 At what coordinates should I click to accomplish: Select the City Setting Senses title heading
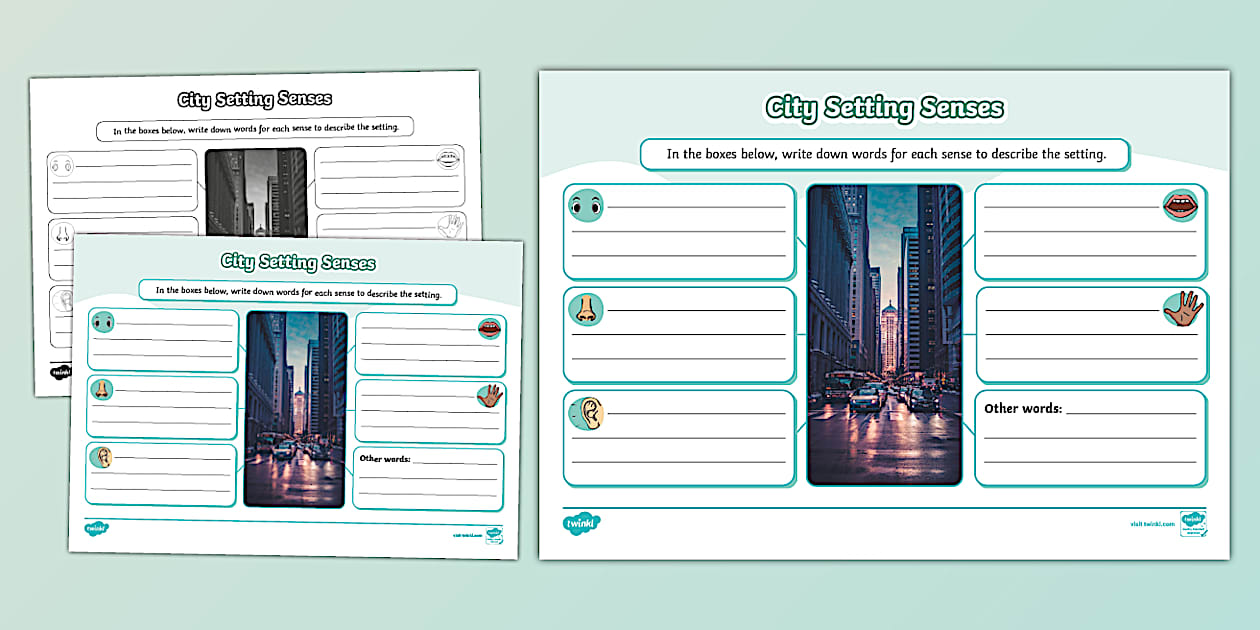click(884, 108)
